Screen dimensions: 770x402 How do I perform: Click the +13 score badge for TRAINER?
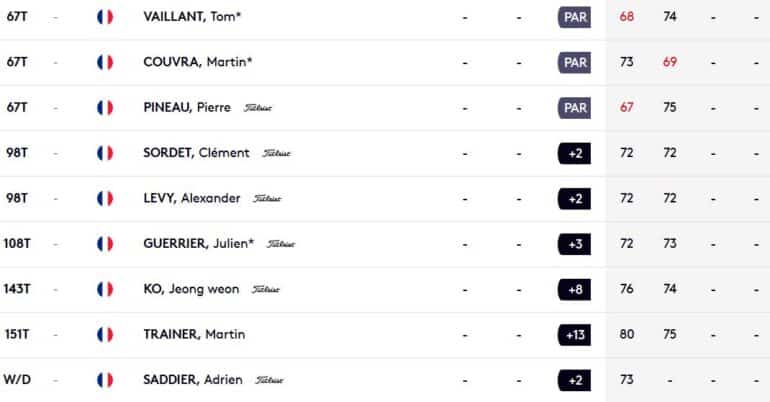(575, 335)
